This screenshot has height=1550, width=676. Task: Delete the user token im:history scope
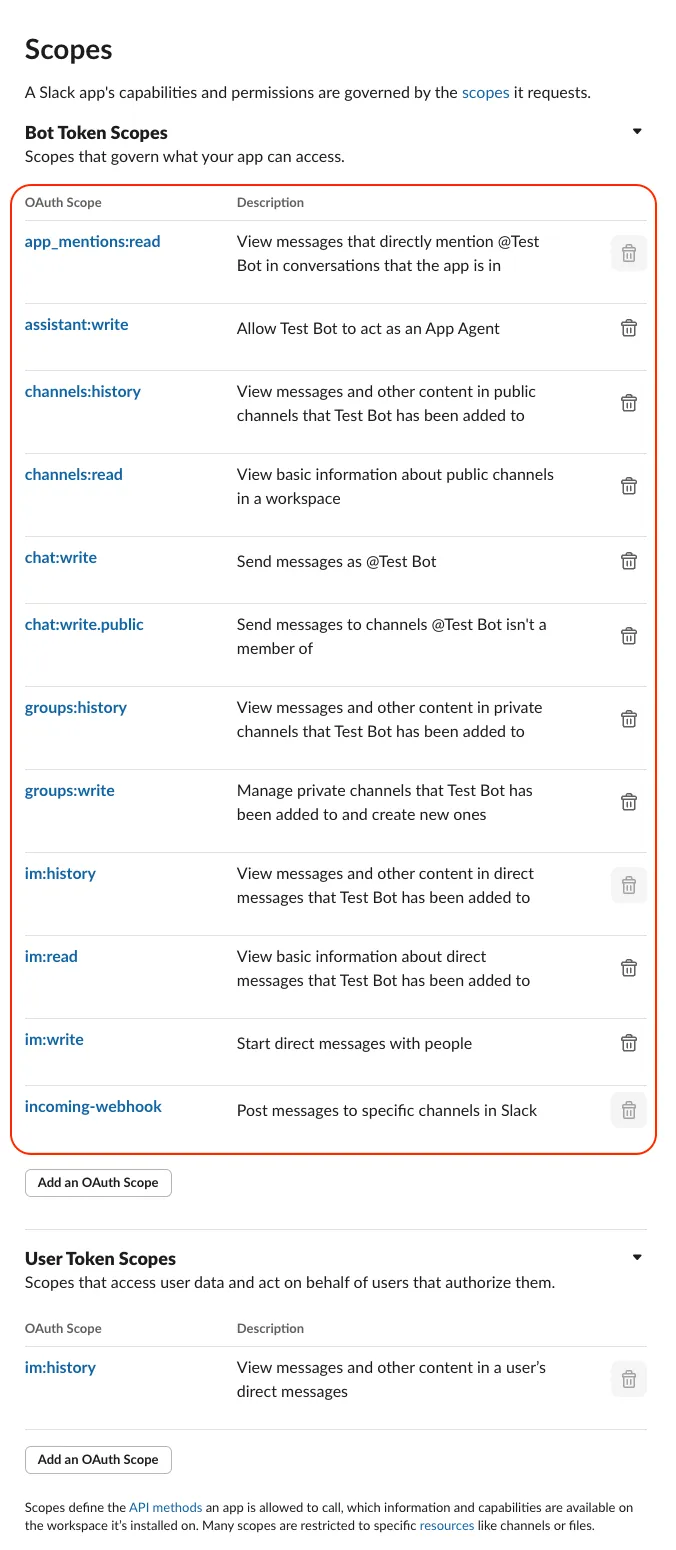tap(629, 1380)
